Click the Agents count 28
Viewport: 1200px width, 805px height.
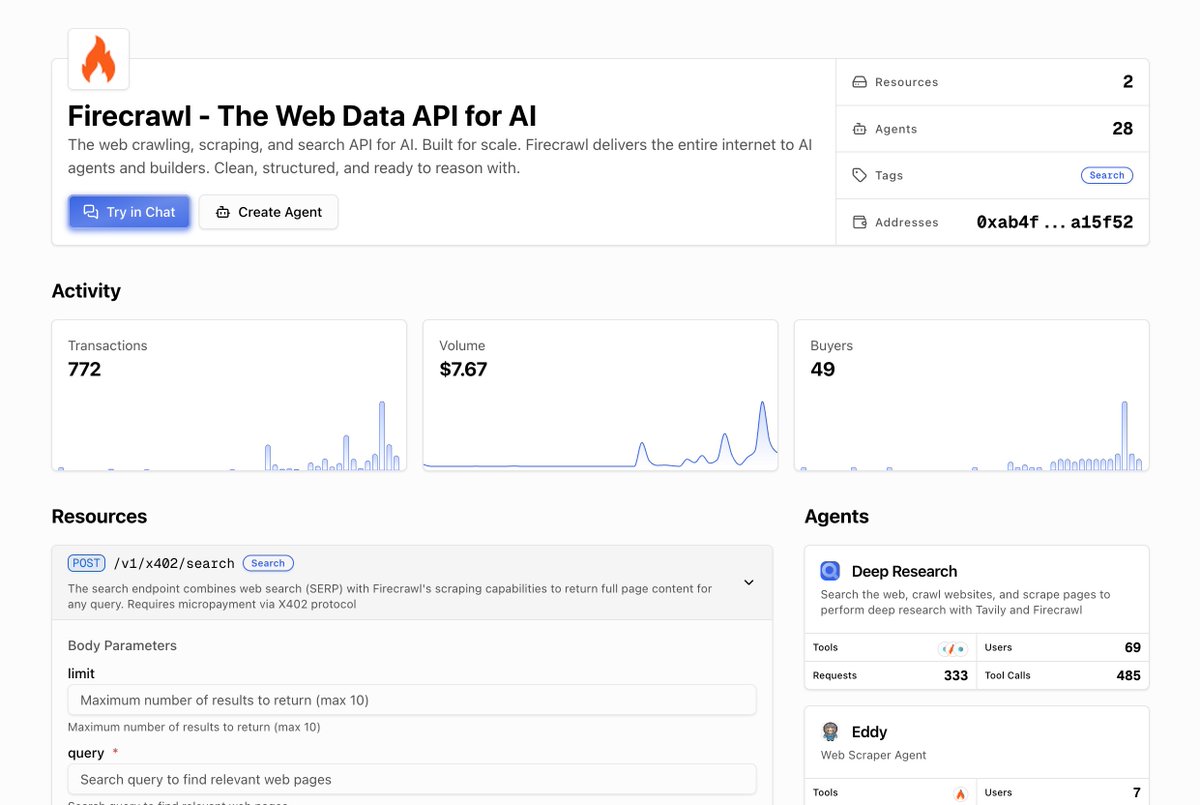pos(1123,129)
